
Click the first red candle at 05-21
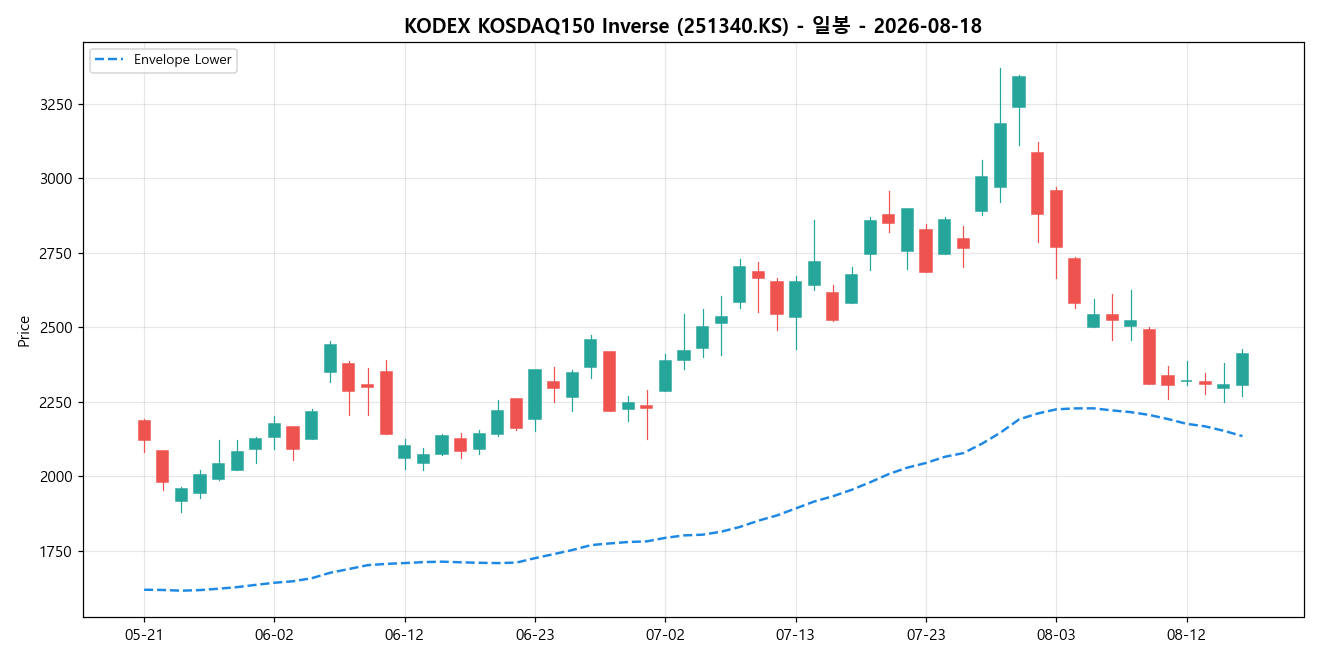[x=144, y=430]
